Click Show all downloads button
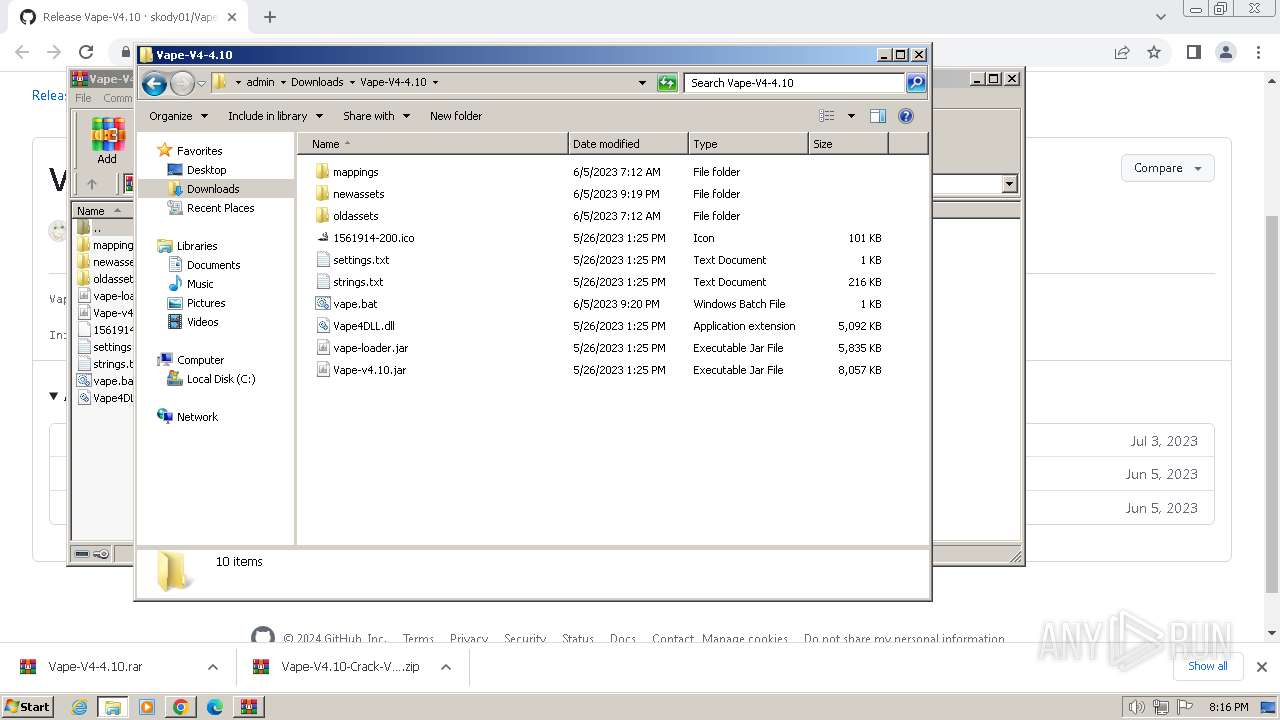The width and height of the screenshot is (1280, 720). 1207,666
